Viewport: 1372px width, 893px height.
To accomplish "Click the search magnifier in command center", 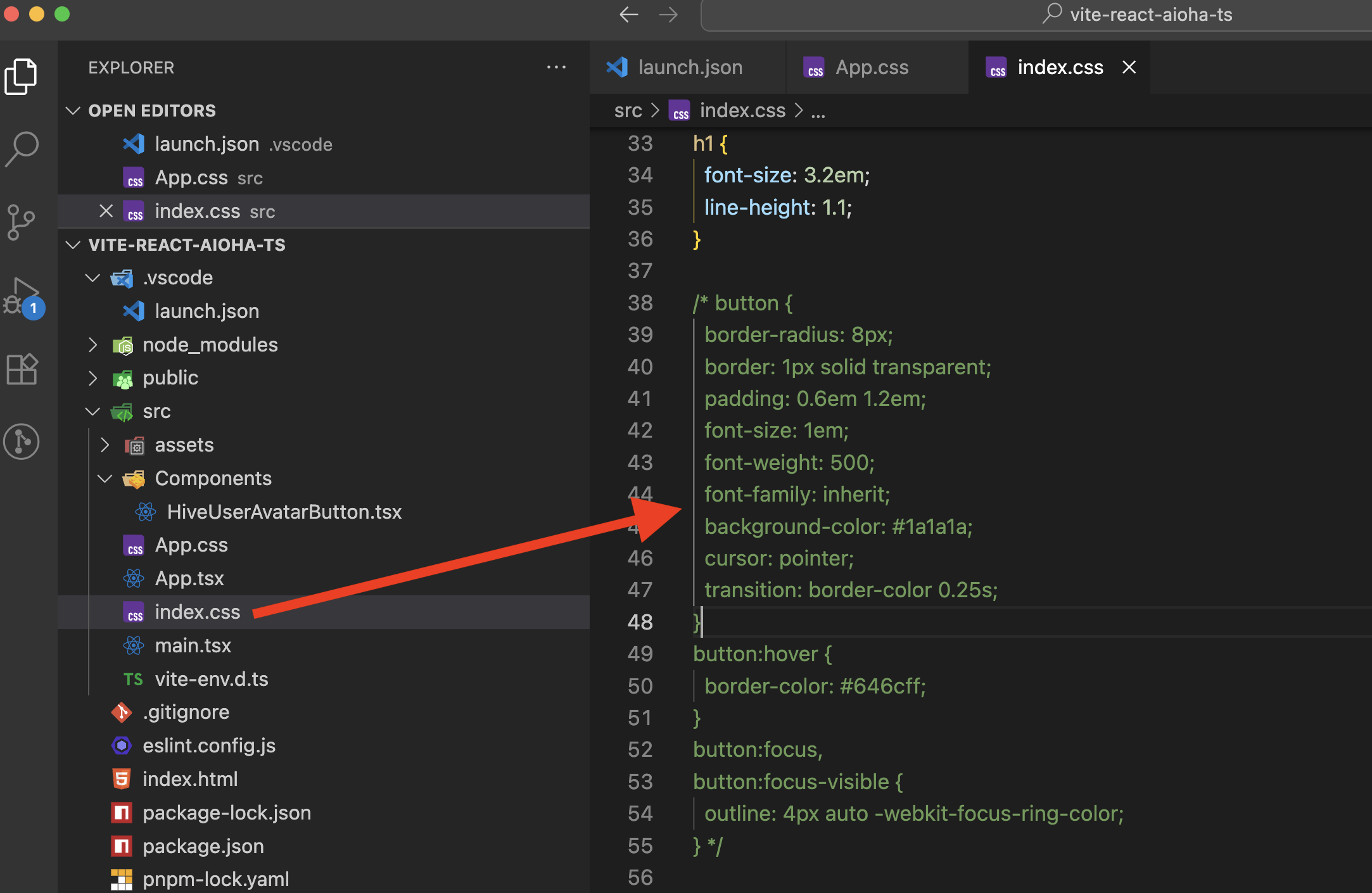I will tap(1052, 13).
